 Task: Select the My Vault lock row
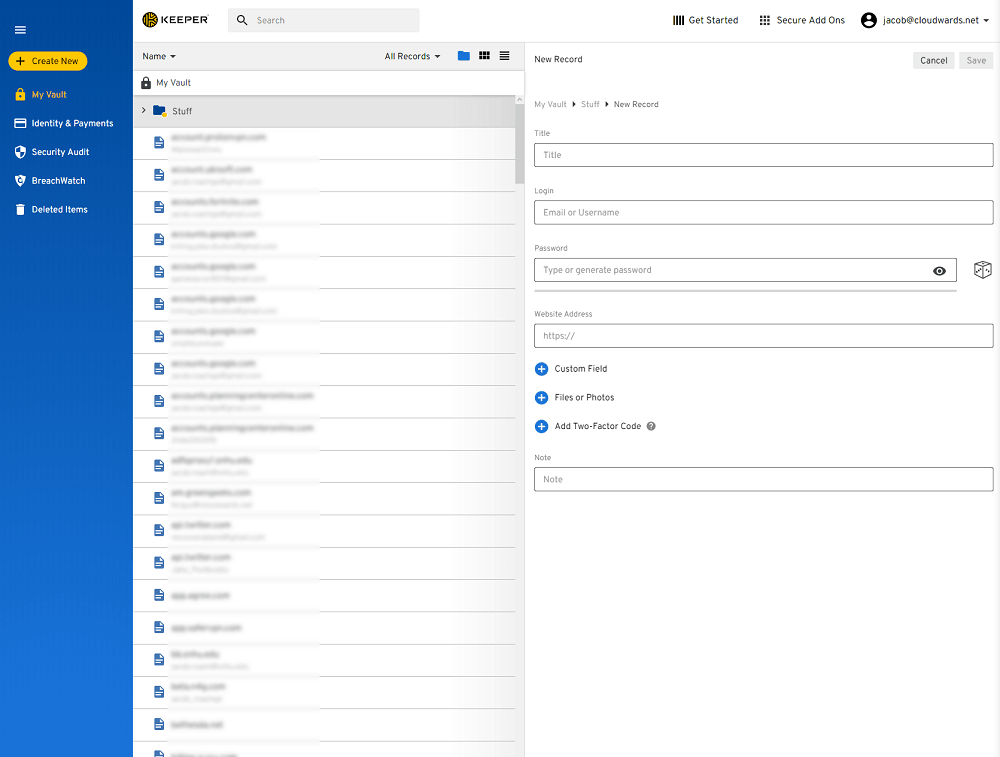pos(328,83)
